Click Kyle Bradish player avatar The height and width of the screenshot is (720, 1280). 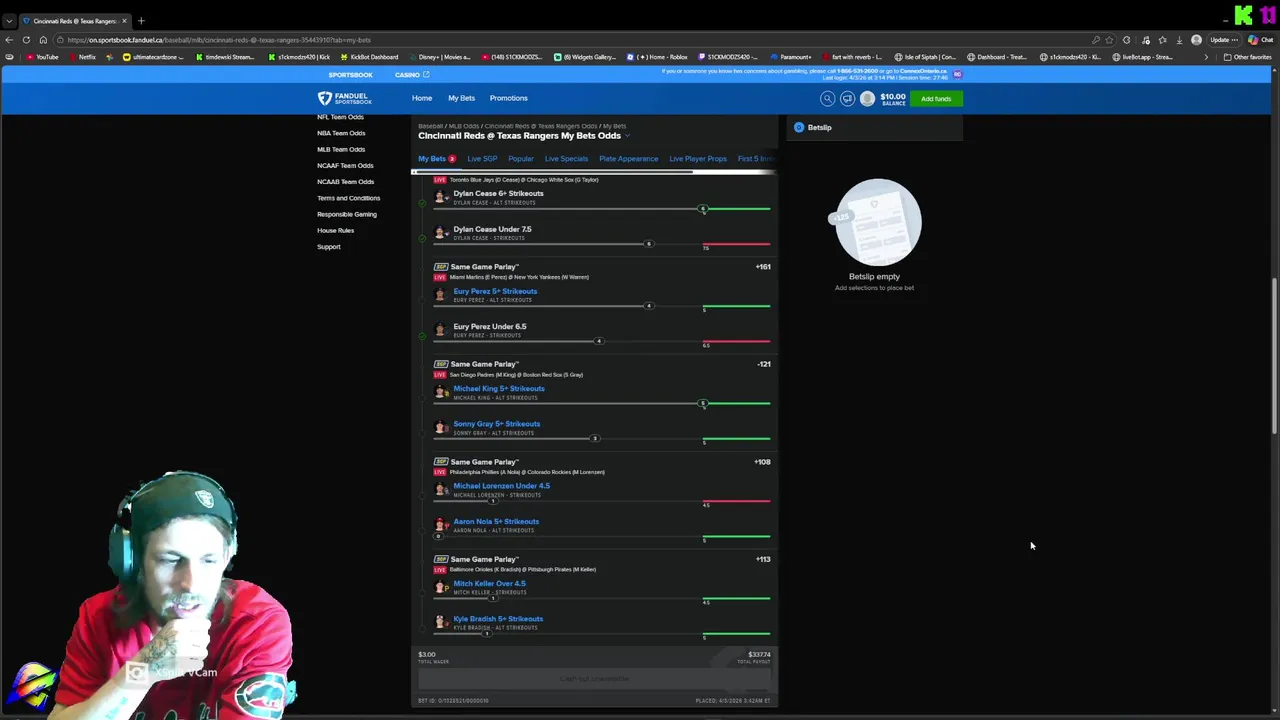440,622
